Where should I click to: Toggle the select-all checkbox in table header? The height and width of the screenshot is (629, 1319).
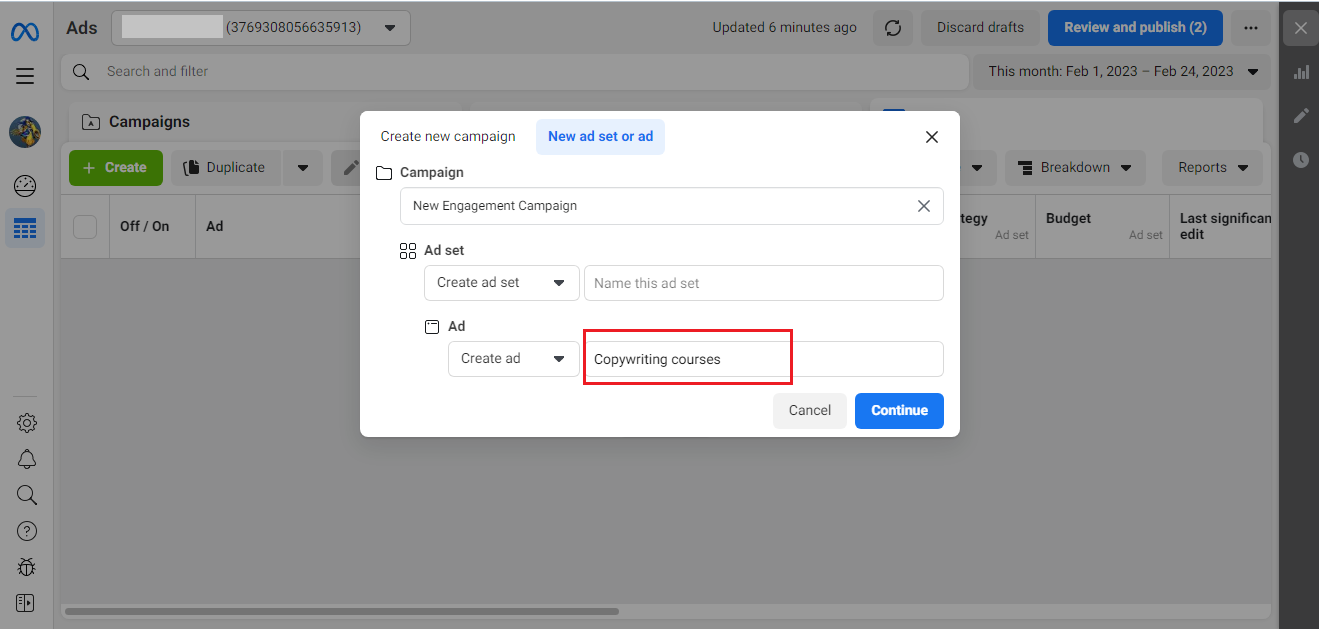click(85, 227)
